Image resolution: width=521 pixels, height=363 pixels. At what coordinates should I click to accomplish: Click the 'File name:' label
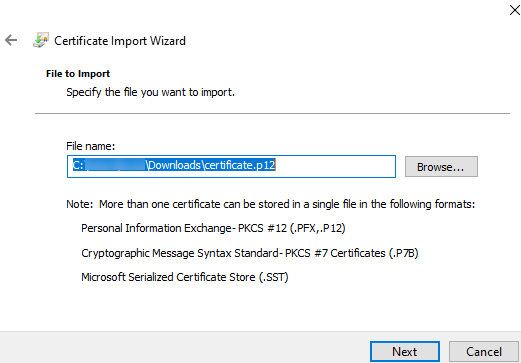coord(90,146)
